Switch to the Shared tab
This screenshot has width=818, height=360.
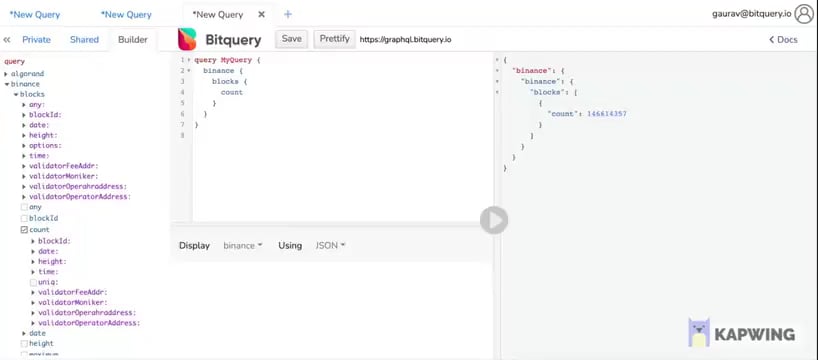point(84,40)
